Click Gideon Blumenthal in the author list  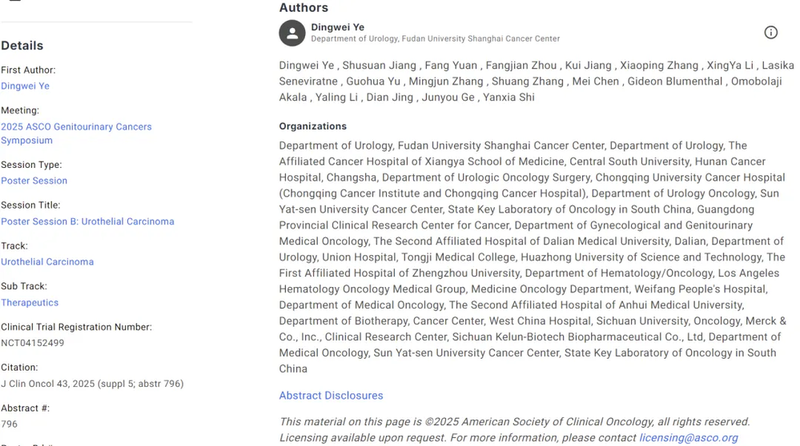(676, 82)
